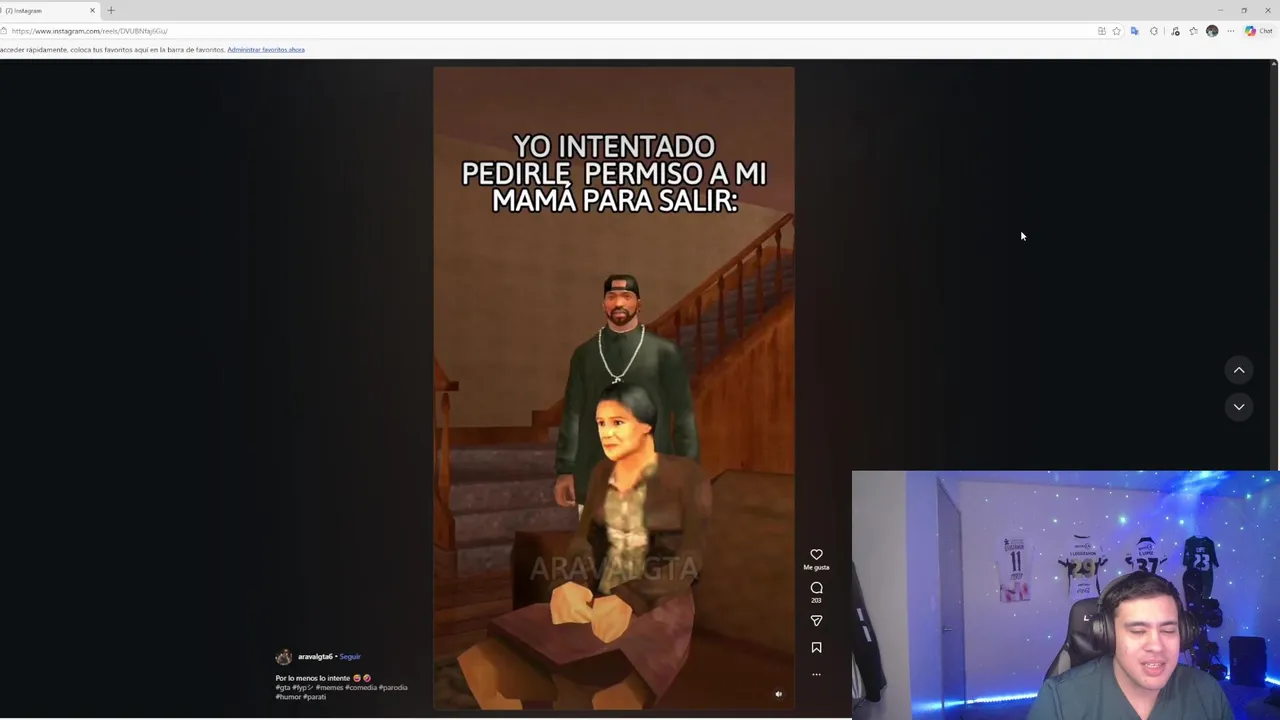Open the Copilot Chat button
Screen dimensions: 1280x720
pyautogui.click(x=1258, y=31)
